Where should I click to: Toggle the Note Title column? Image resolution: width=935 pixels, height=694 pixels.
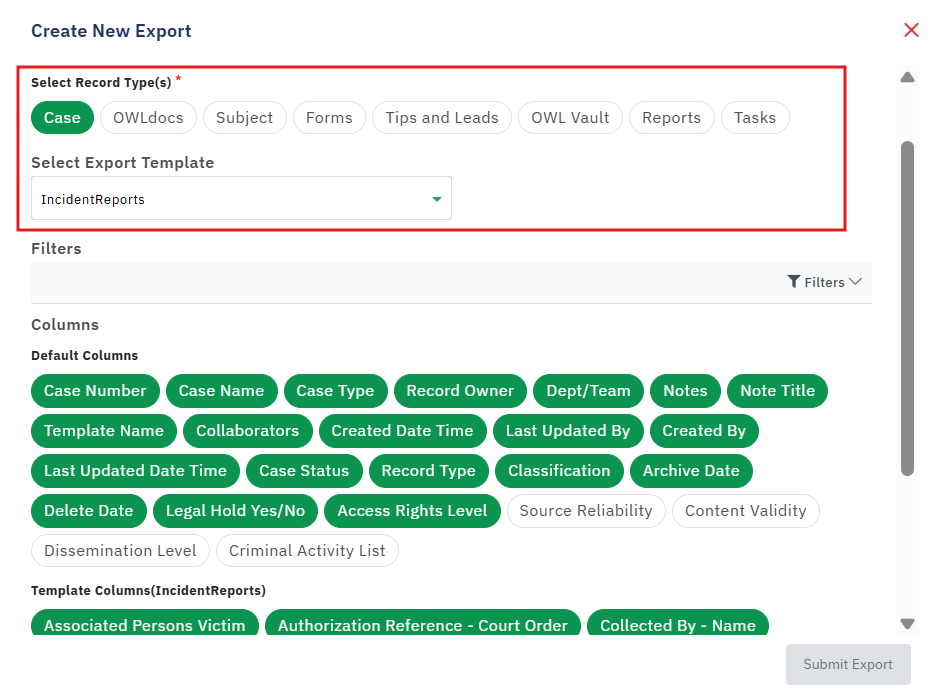tap(777, 391)
